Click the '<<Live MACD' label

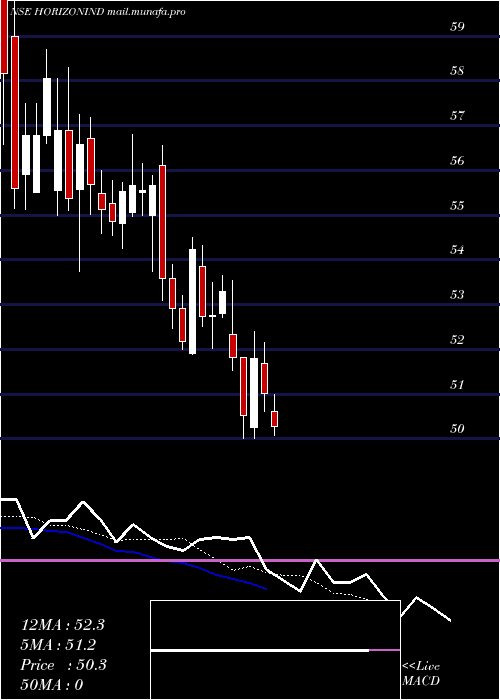421,674
